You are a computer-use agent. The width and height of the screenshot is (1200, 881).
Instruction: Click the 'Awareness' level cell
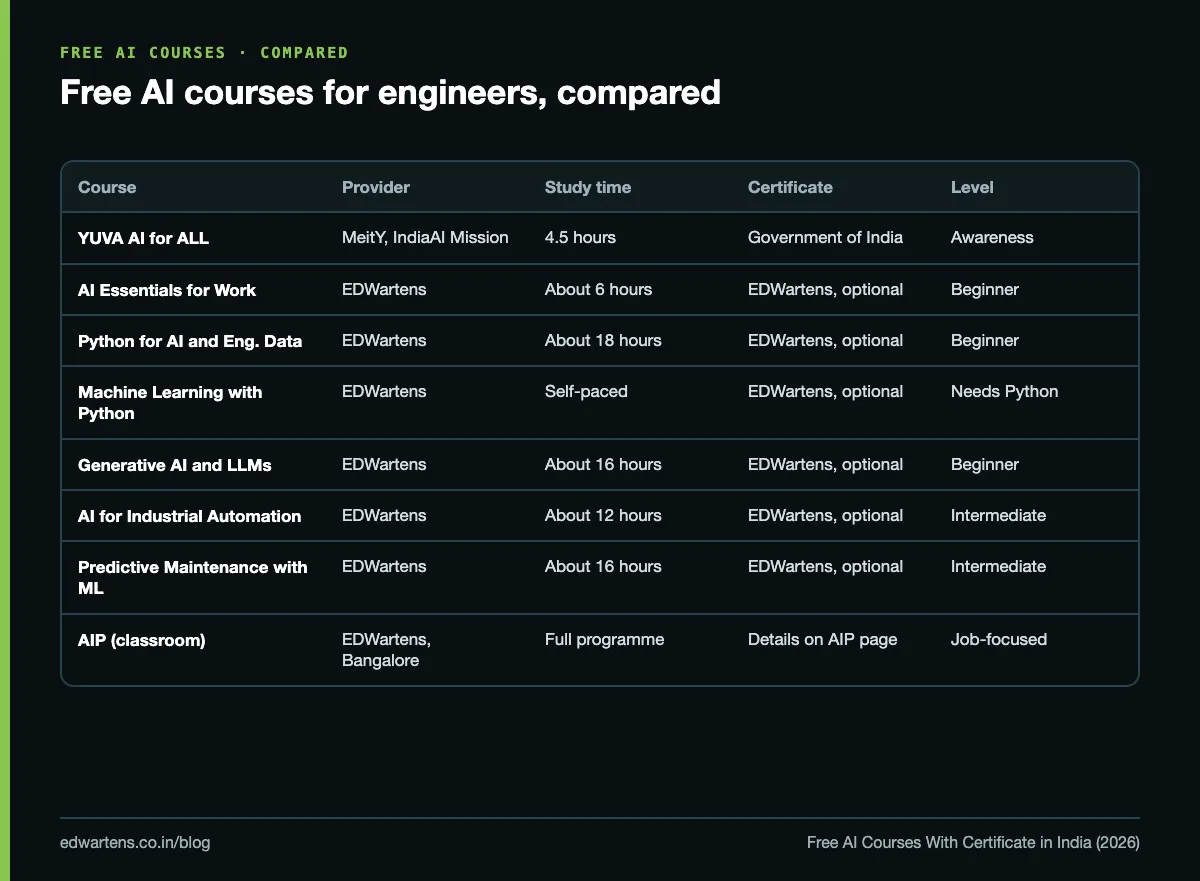(992, 237)
